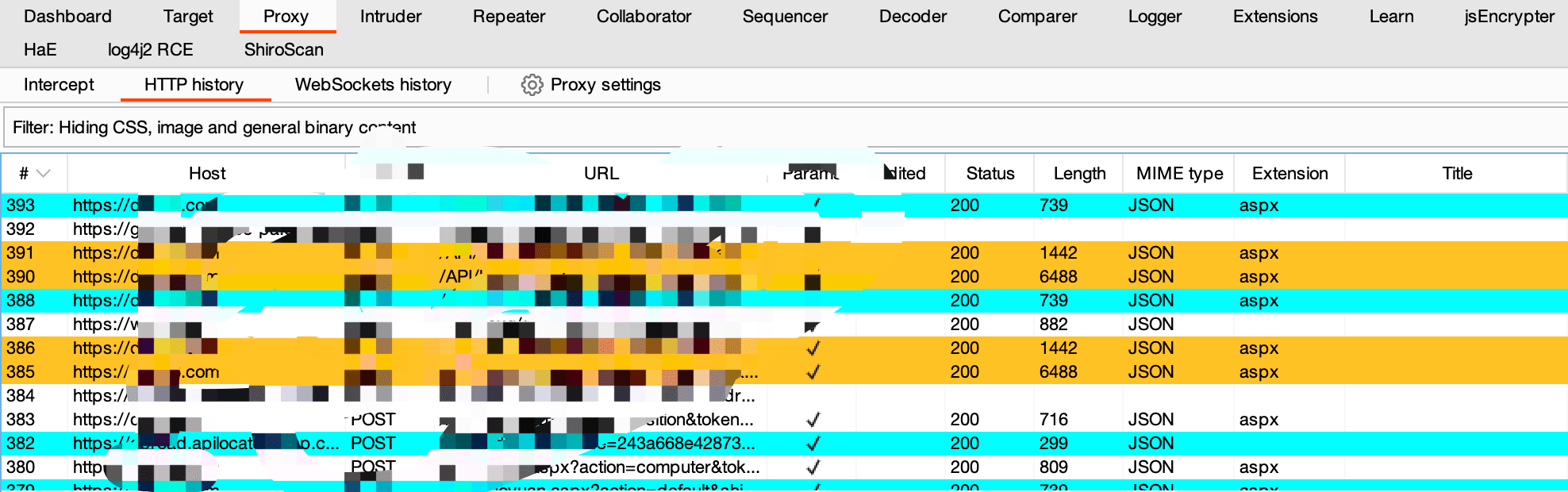Sort by the MIME type column header
Screen dimensions: 1568x492
(1179, 173)
